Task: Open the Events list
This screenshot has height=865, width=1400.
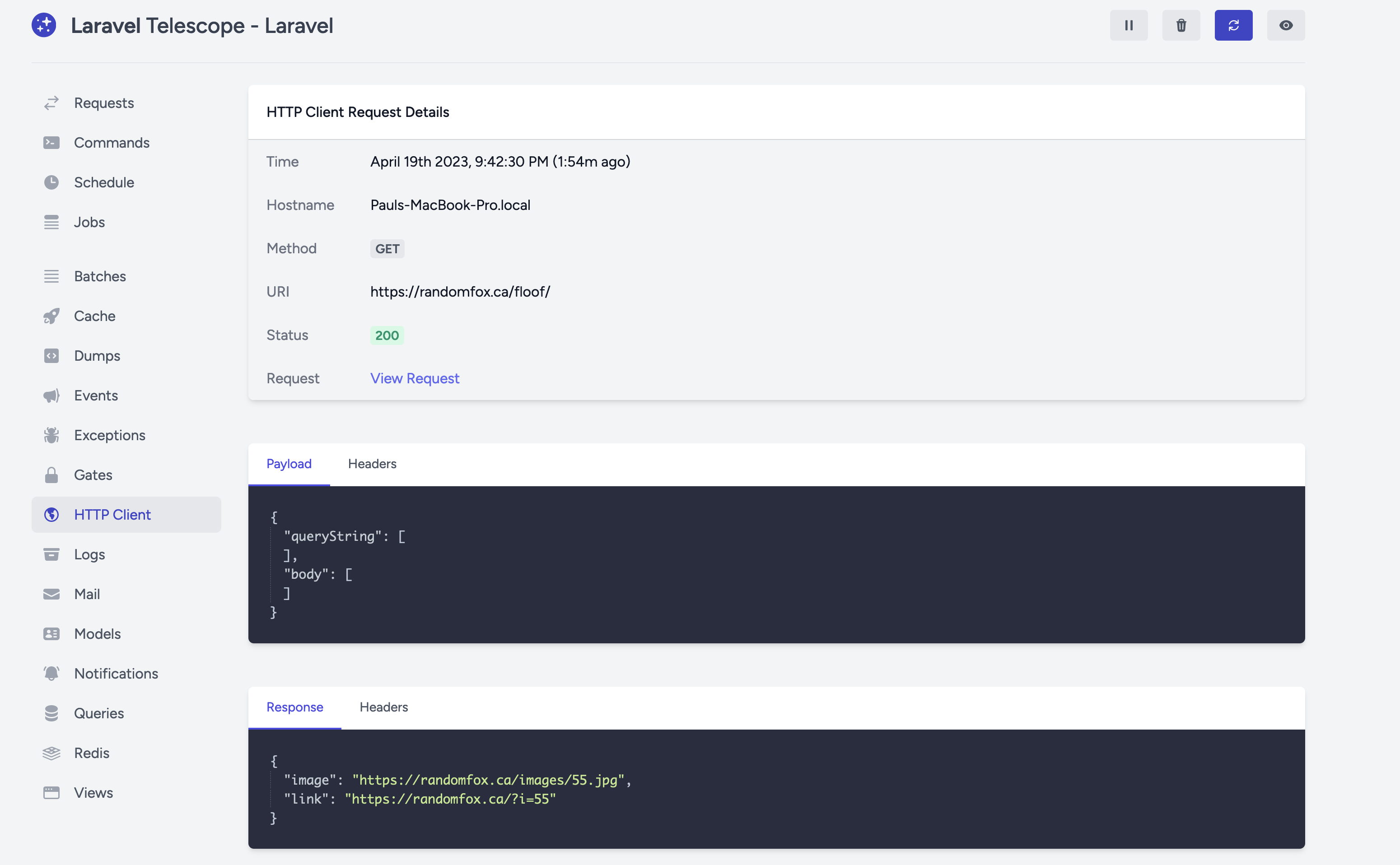Action: [126, 395]
